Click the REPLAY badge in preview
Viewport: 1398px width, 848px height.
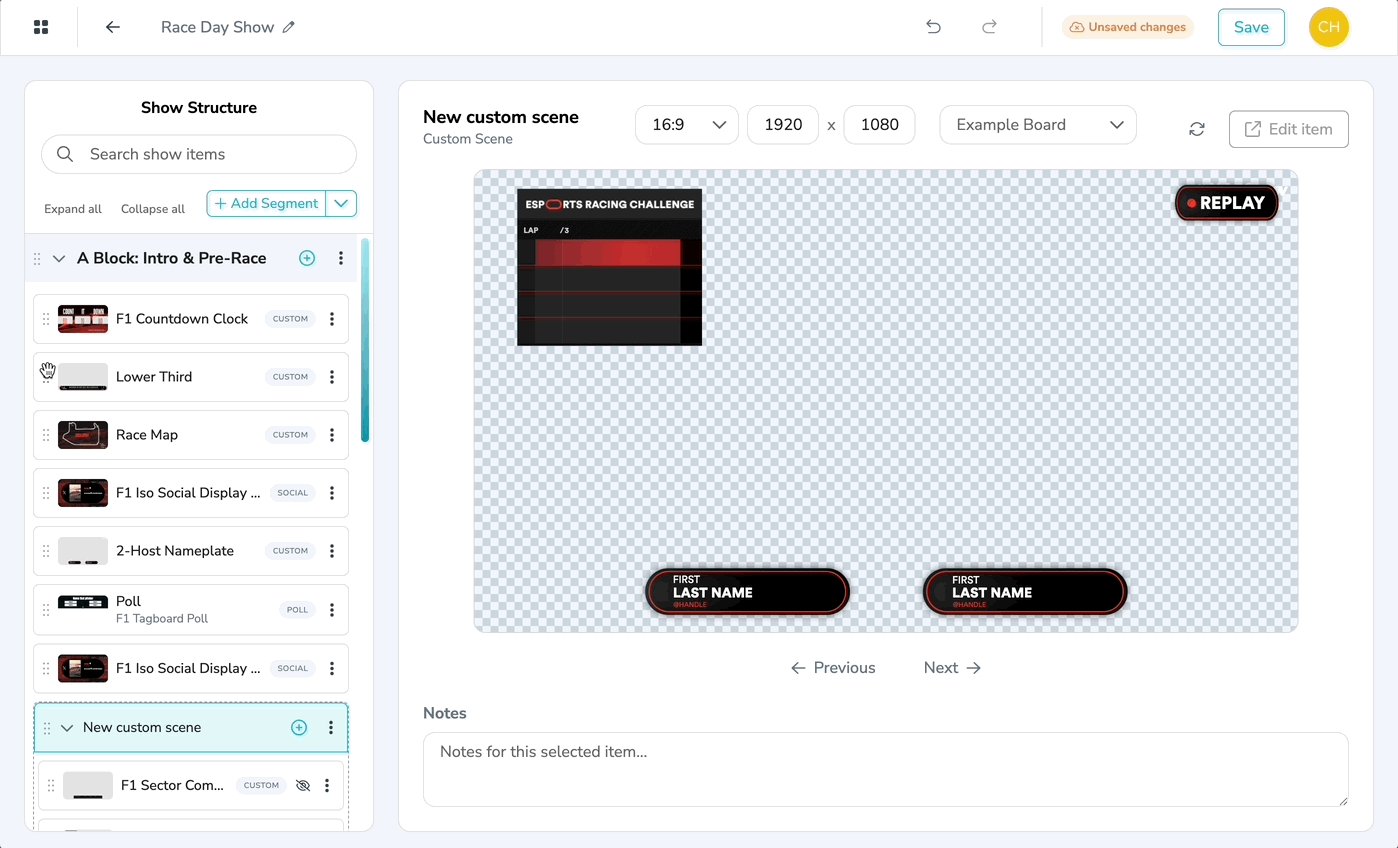click(1227, 203)
